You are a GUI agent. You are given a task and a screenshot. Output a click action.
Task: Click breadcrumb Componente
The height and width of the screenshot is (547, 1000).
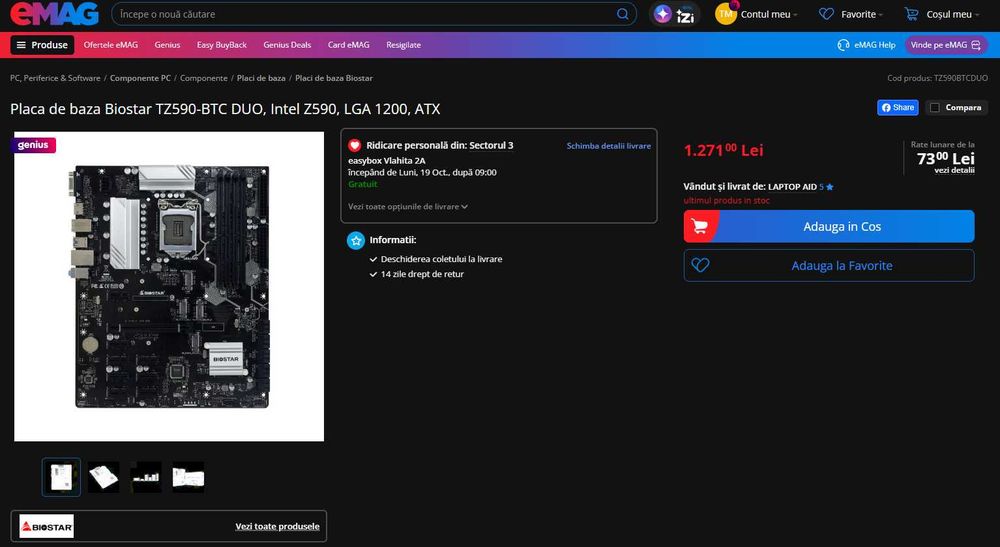(x=203, y=78)
